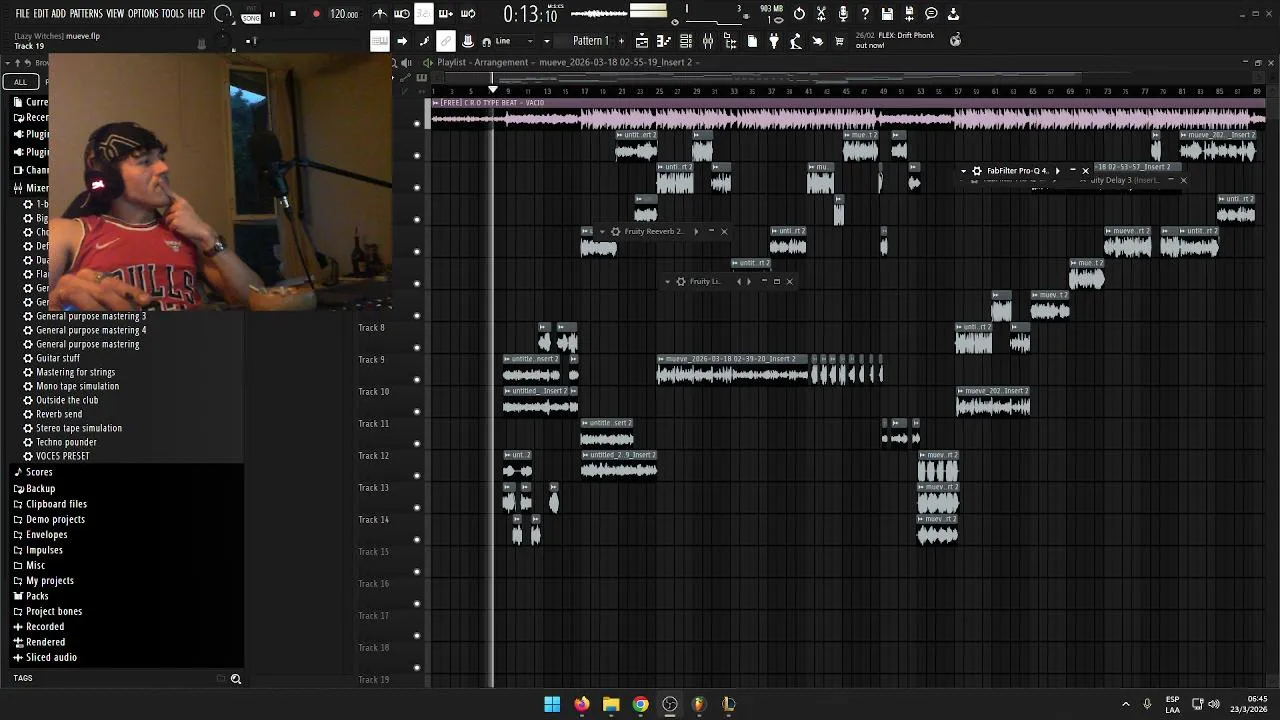Open the FILE menu
1280x720 pixels.
click(x=22, y=14)
